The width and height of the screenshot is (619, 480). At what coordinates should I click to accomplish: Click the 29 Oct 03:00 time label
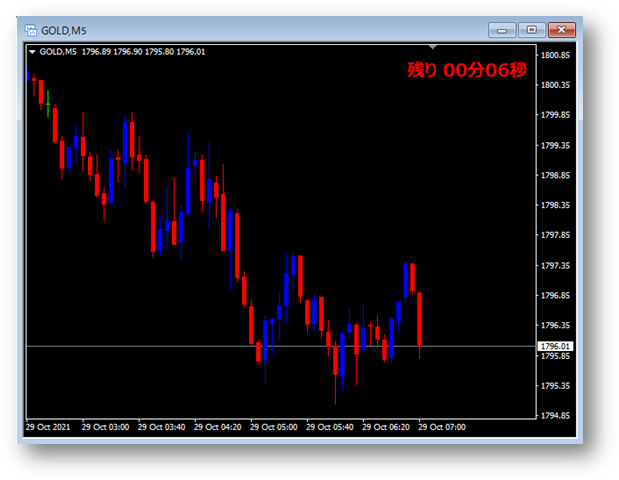(105, 427)
